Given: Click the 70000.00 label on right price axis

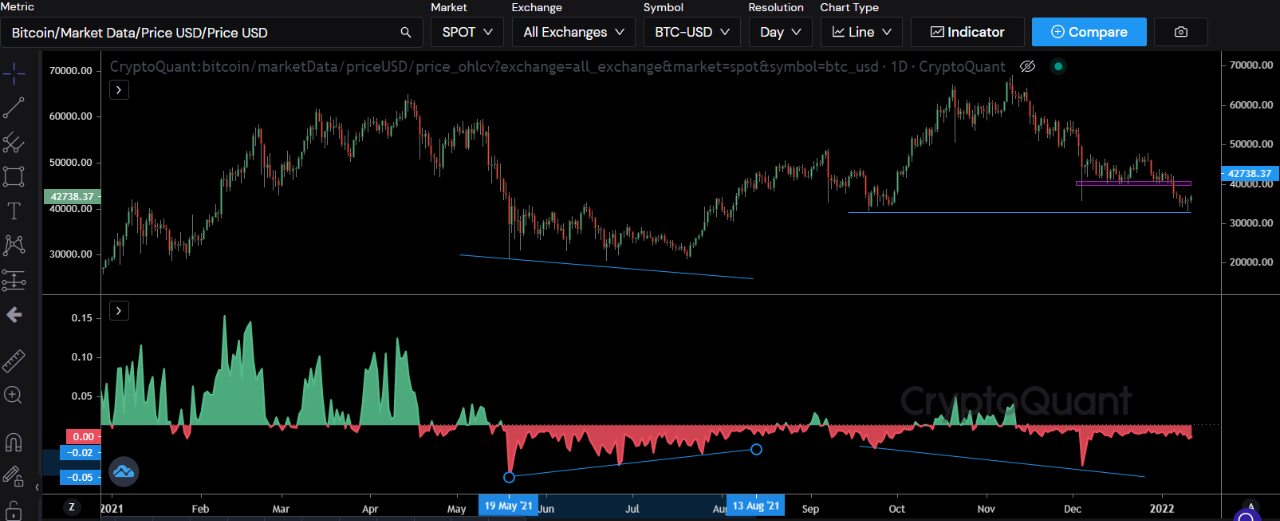Looking at the screenshot, I should pyautogui.click(x=1252, y=65).
